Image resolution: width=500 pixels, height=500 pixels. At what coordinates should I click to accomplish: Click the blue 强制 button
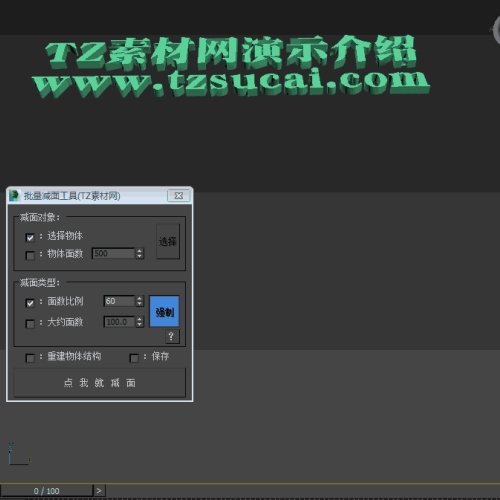[x=164, y=311]
